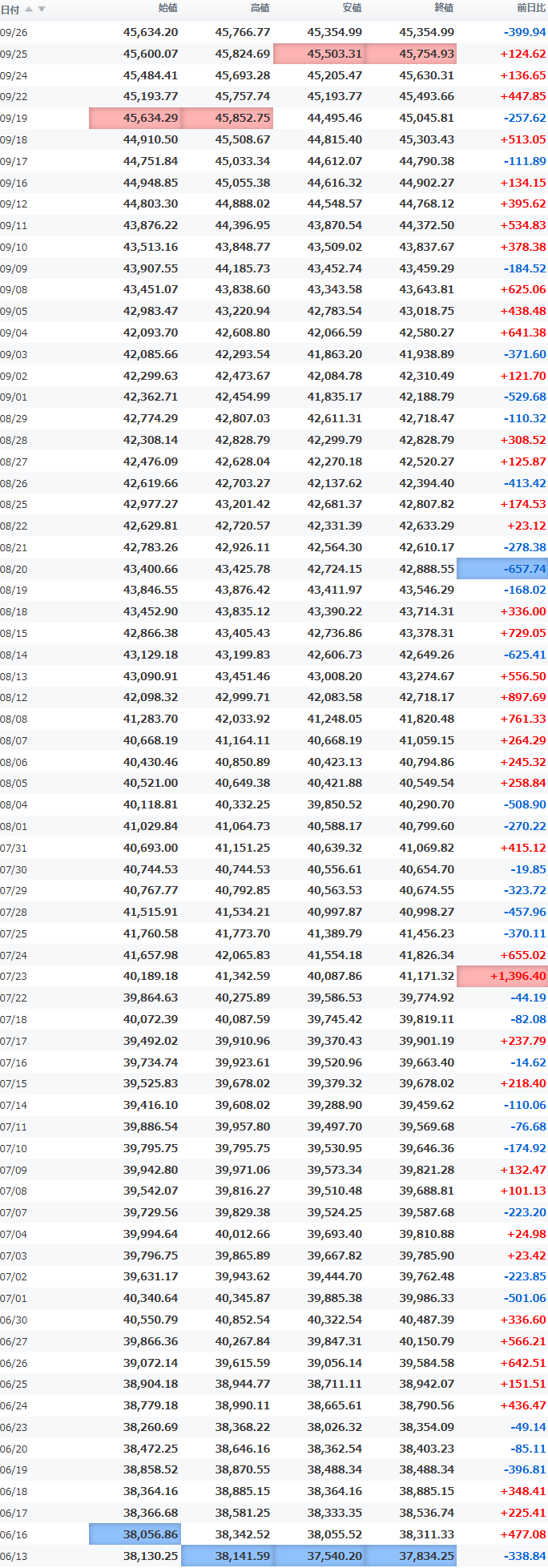This screenshot has width=548, height=1568.
Task: Select the highlighted blue low 37,540.20
Action: [x=319, y=1556]
